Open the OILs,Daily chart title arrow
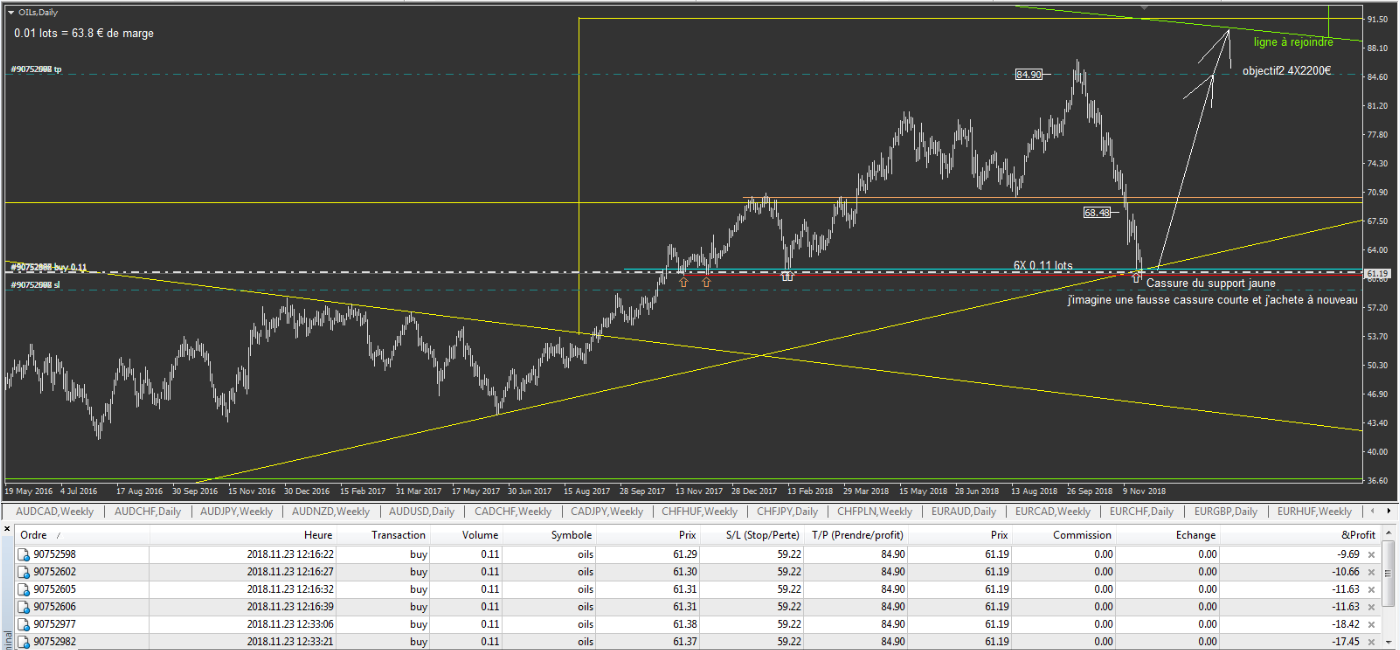Viewport: 1400px width, 650px height. tap(11, 12)
